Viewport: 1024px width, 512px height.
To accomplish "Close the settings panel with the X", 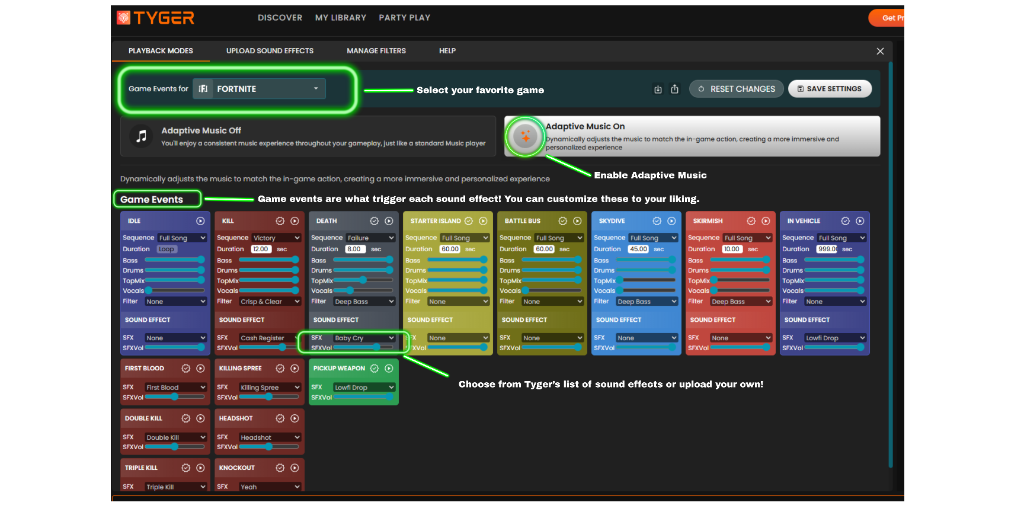I will point(880,51).
